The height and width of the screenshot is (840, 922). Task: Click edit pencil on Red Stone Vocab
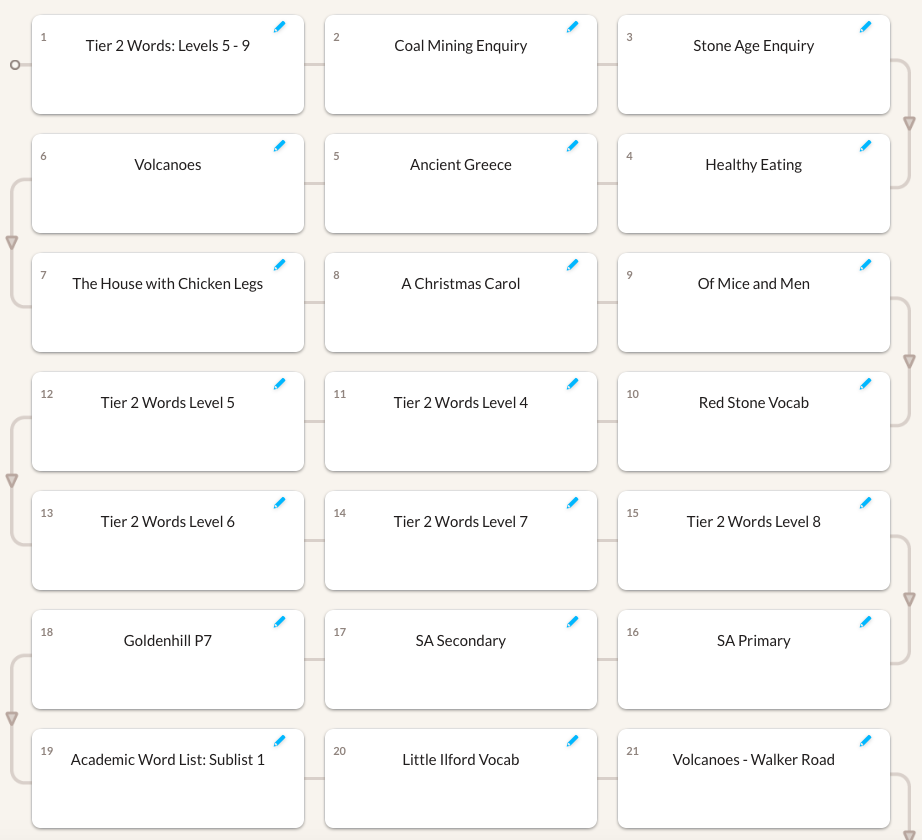[865, 384]
